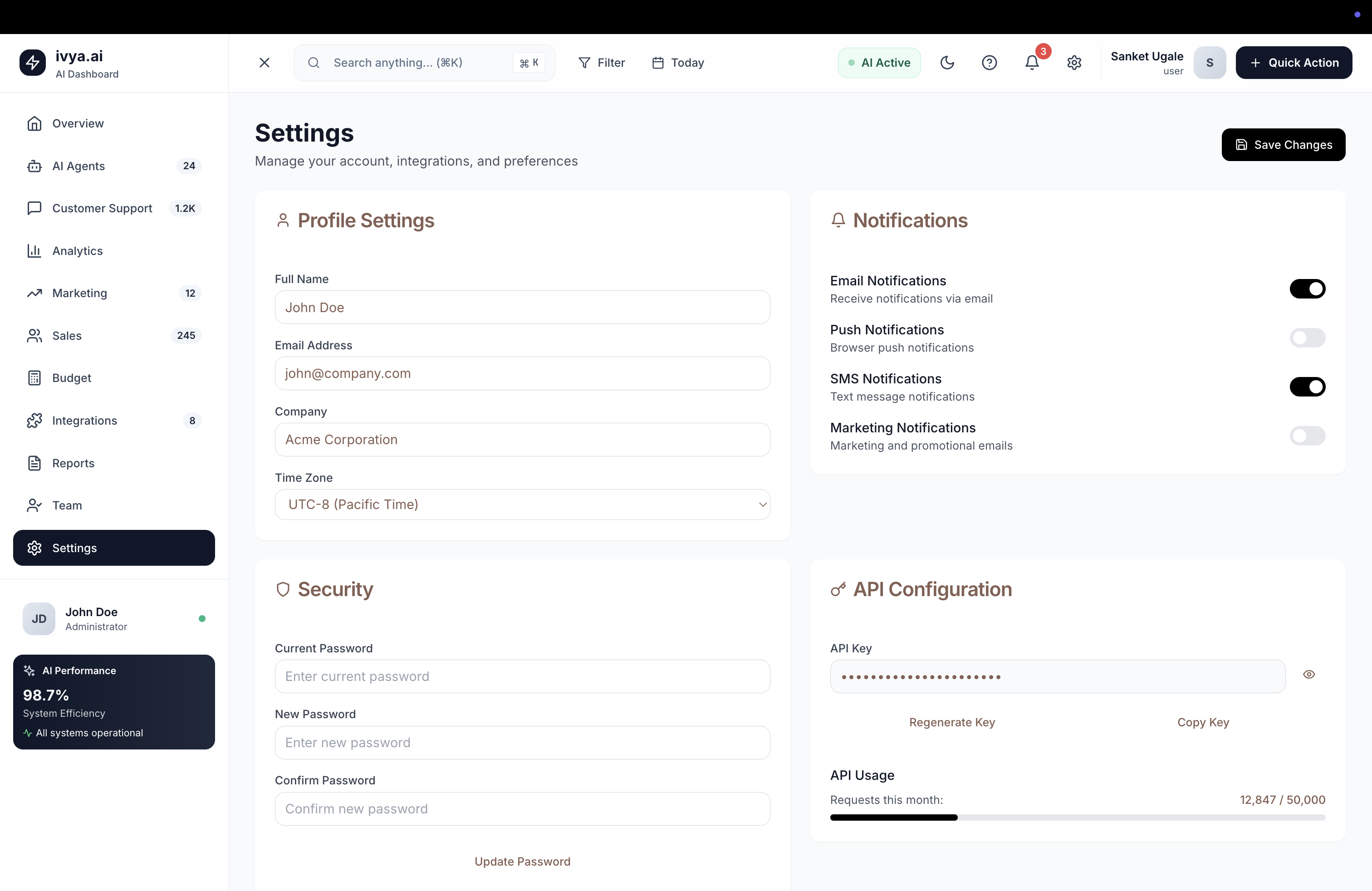Reveal API key with eye icon
The height and width of the screenshot is (891, 1372).
tap(1308, 674)
